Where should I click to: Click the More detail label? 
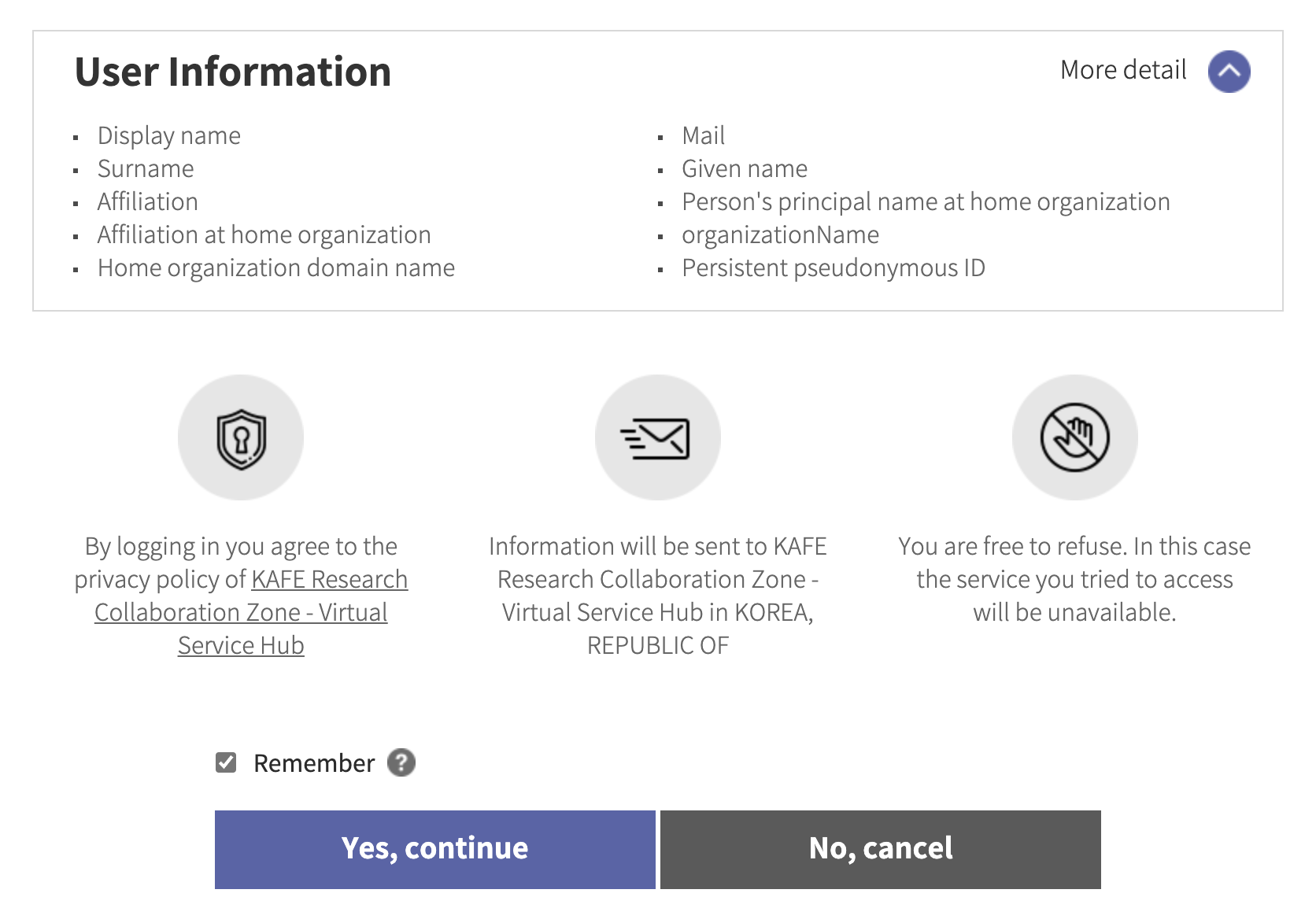click(x=1123, y=70)
